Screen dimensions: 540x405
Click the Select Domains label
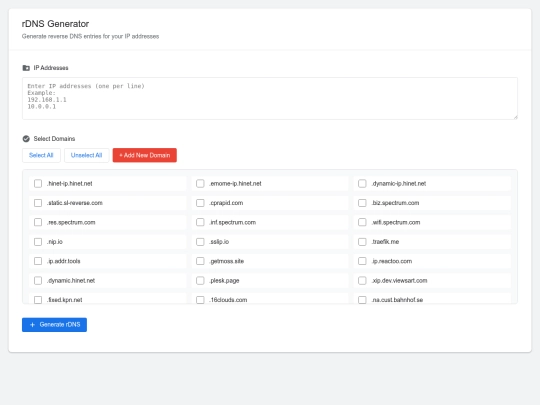[54, 139]
